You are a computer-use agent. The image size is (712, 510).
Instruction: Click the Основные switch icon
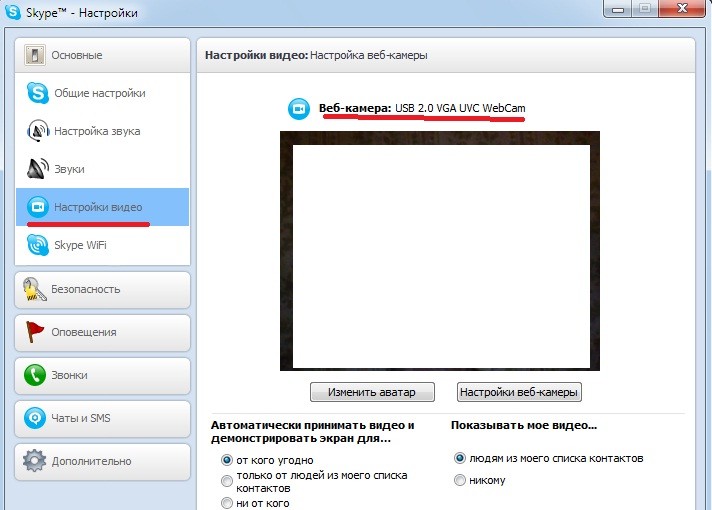[x=35, y=55]
